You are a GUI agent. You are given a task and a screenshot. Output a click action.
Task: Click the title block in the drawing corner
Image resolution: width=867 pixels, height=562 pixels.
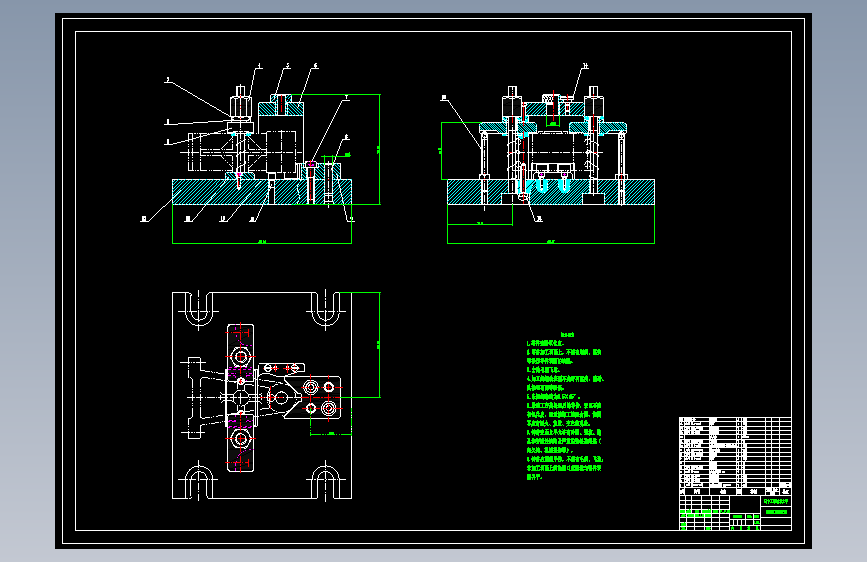pos(735,513)
